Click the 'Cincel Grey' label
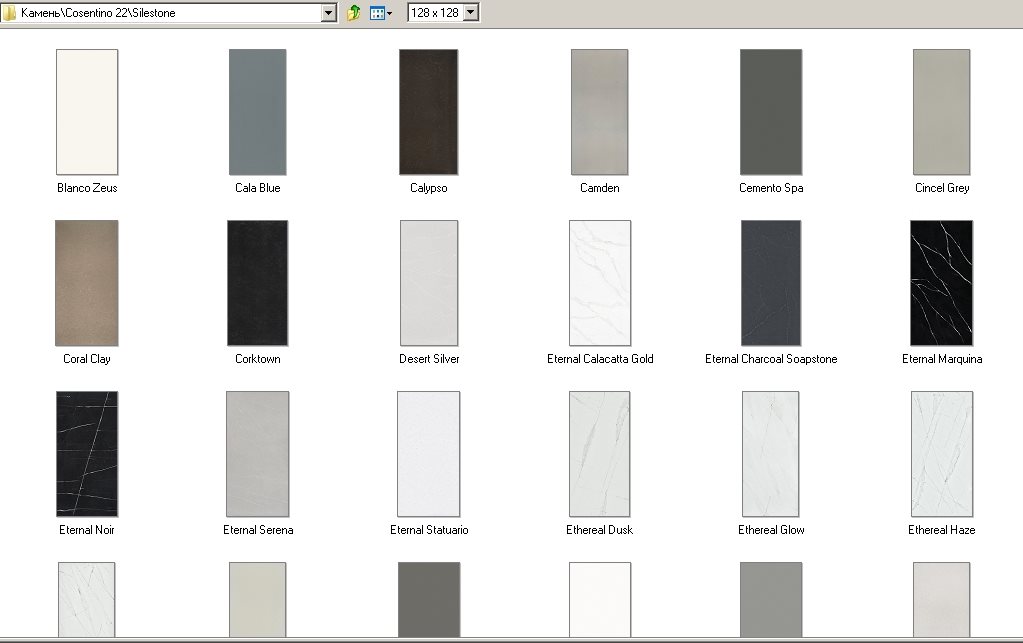 pos(942,188)
